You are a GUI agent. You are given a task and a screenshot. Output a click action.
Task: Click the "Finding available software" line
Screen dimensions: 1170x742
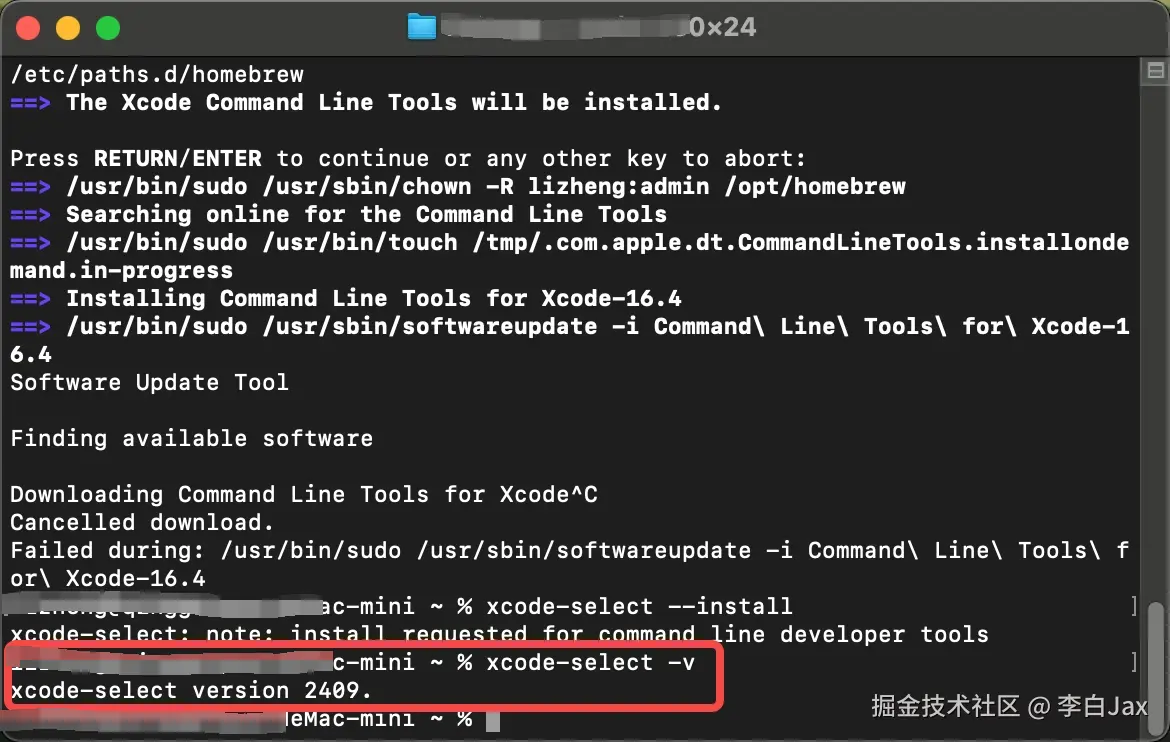(191, 438)
